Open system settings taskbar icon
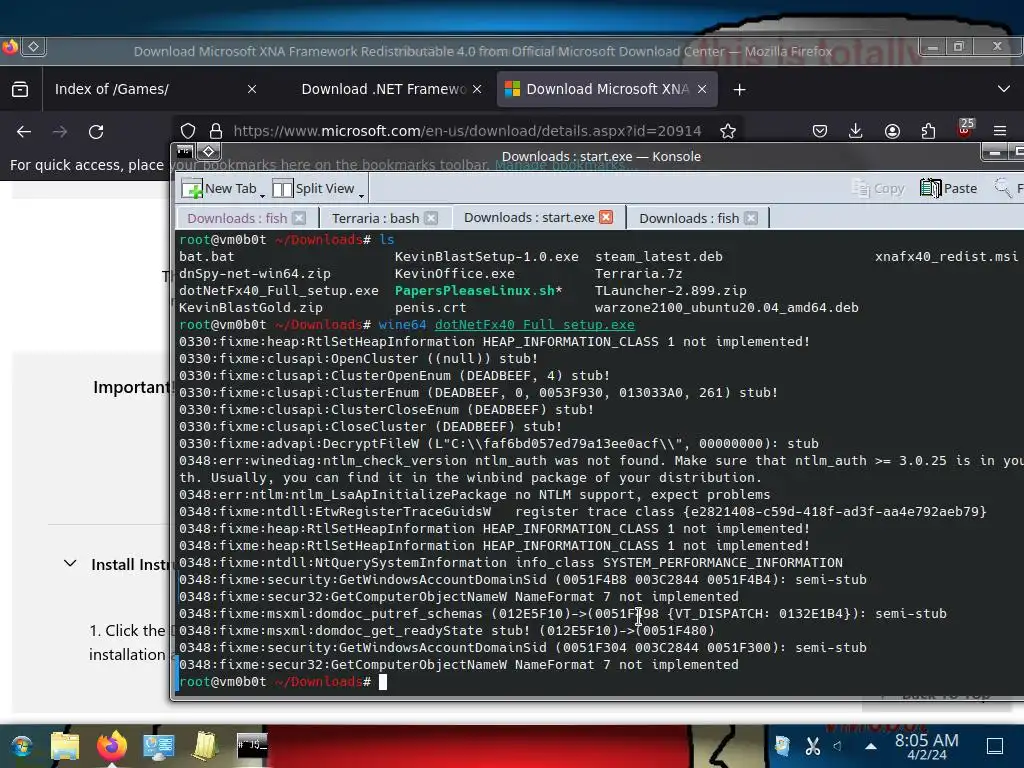This screenshot has width=1024, height=768. tap(159, 746)
